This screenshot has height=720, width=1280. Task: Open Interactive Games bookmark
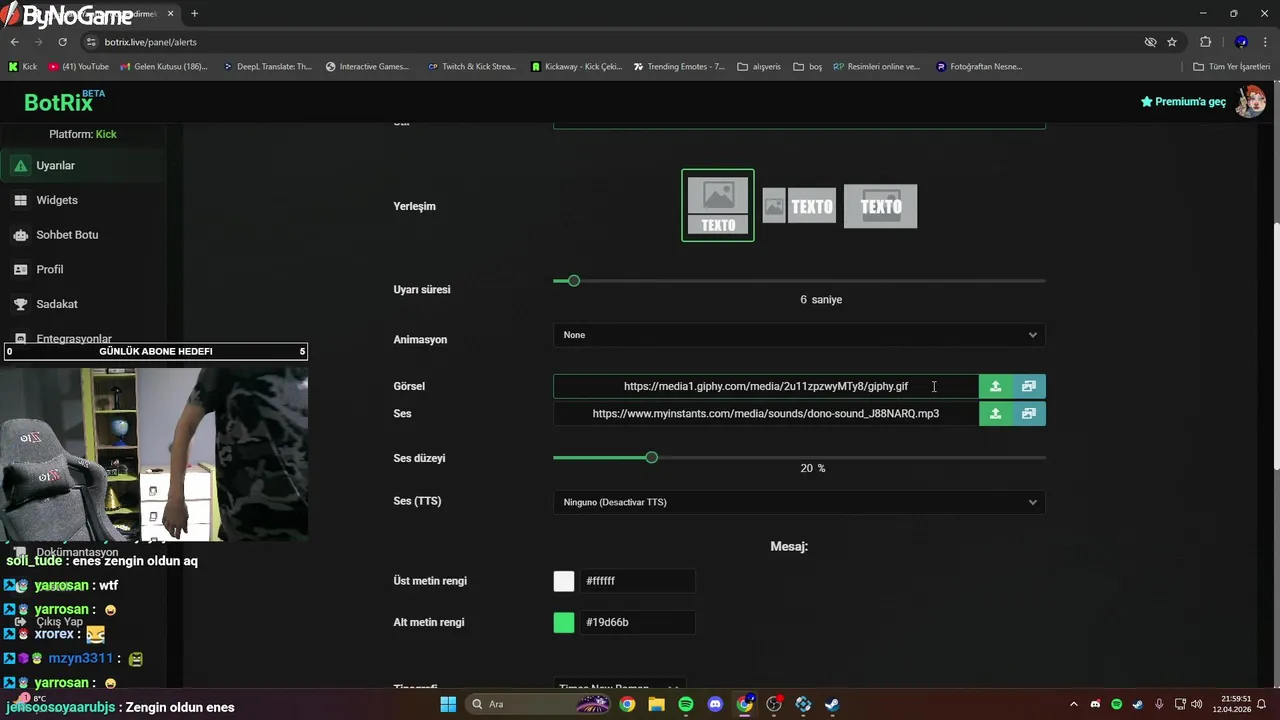(367, 67)
